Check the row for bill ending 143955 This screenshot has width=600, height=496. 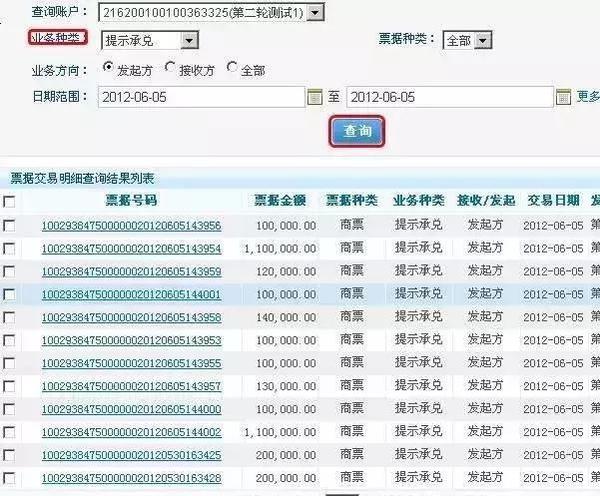[x=9, y=363]
